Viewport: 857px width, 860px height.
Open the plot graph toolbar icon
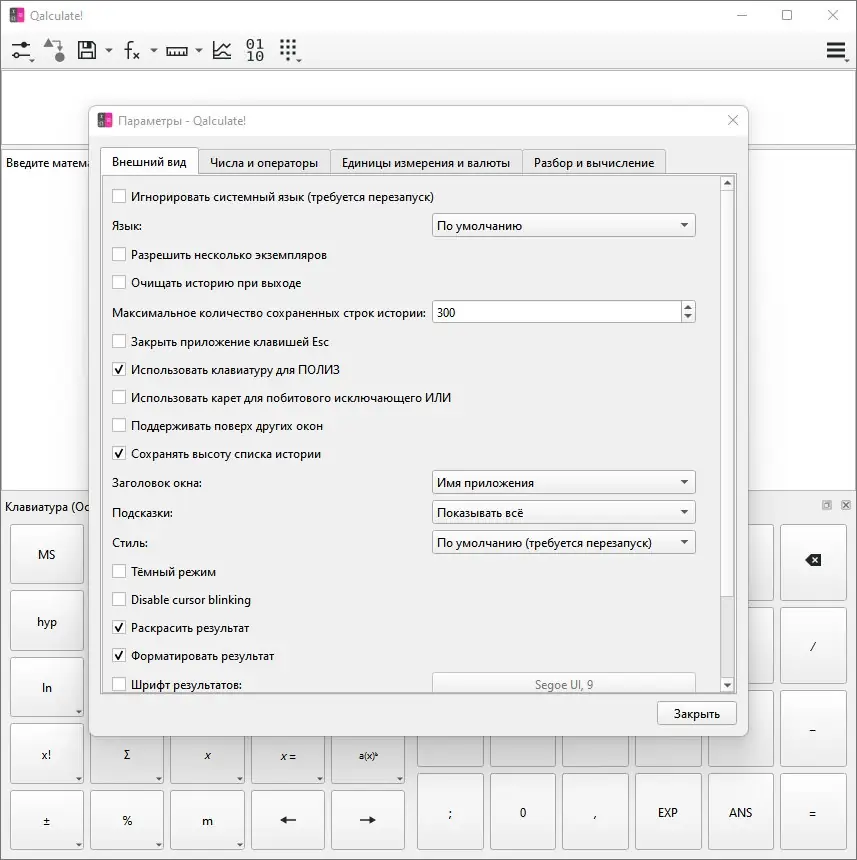coord(222,50)
